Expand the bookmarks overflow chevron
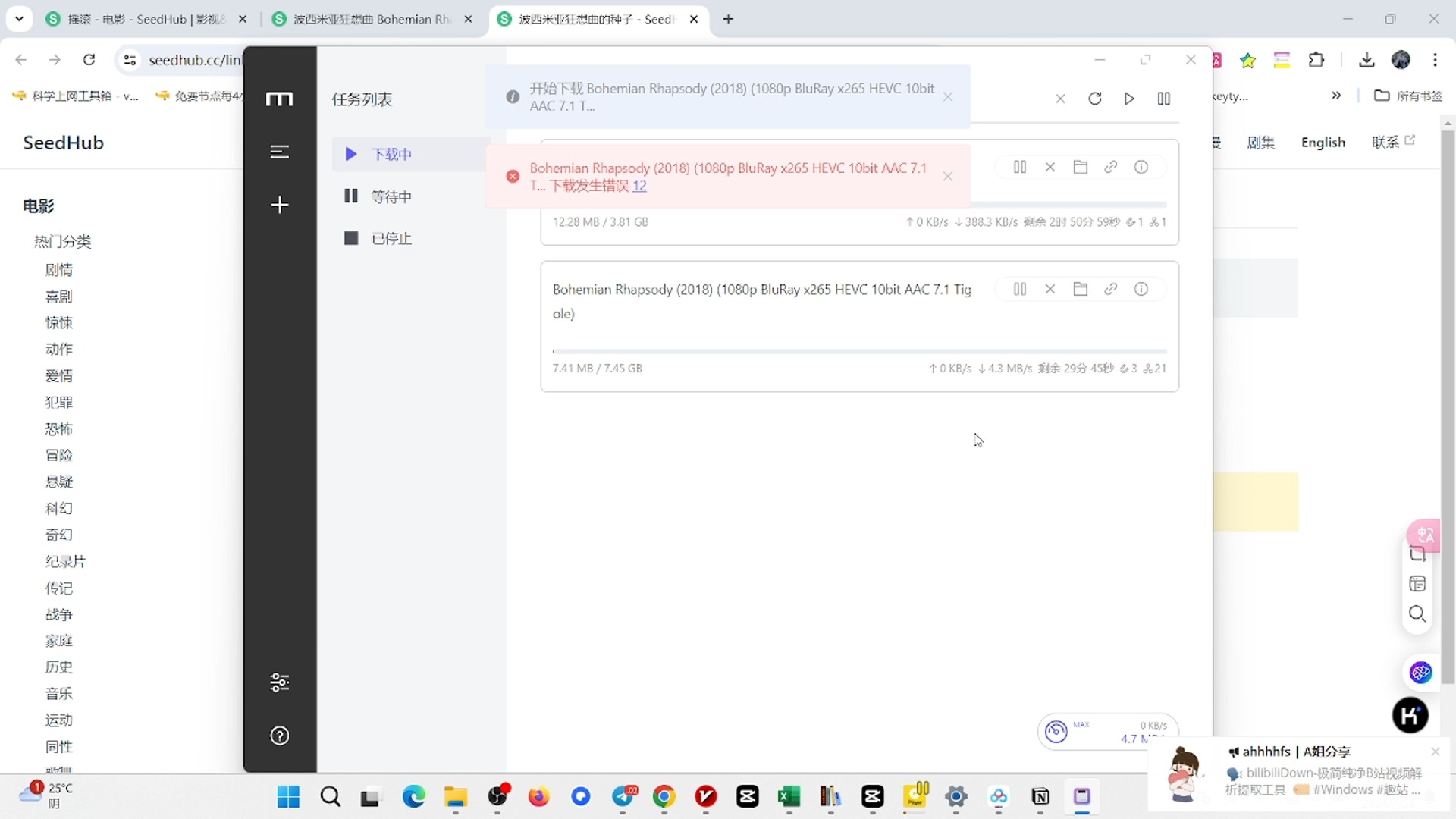Image resolution: width=1456 pixels, height=819 pixels. pos(1336,96)
